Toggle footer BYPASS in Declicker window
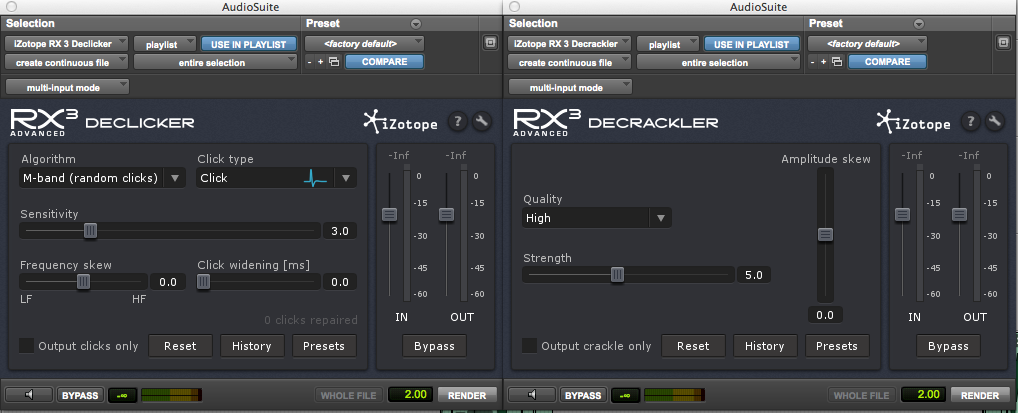Image resolution: width=1018 pixels, height=413 pixels. 81,395
